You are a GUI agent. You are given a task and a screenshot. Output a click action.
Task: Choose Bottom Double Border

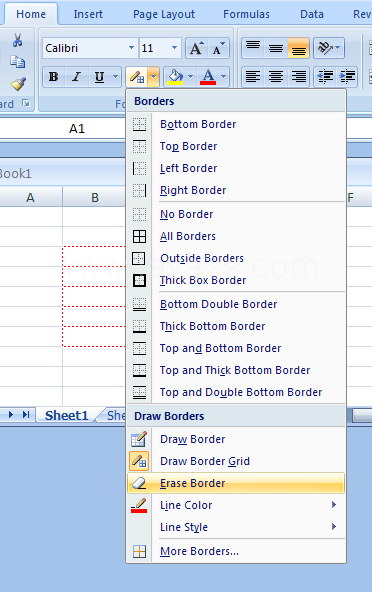pyautogui.click(x=236, y=304)
